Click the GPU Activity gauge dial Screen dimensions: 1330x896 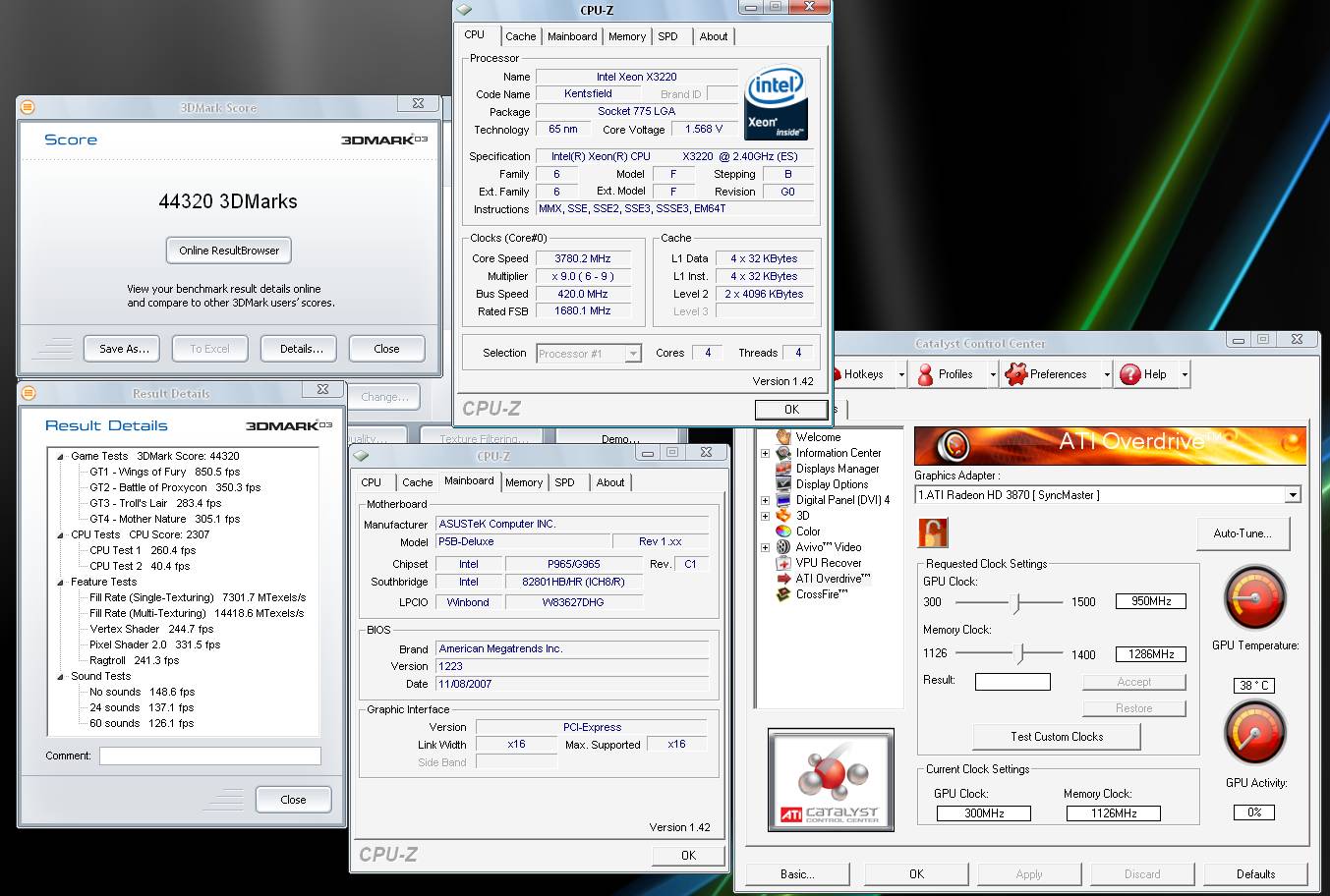pyautogui.click(x=1254, y=734)
